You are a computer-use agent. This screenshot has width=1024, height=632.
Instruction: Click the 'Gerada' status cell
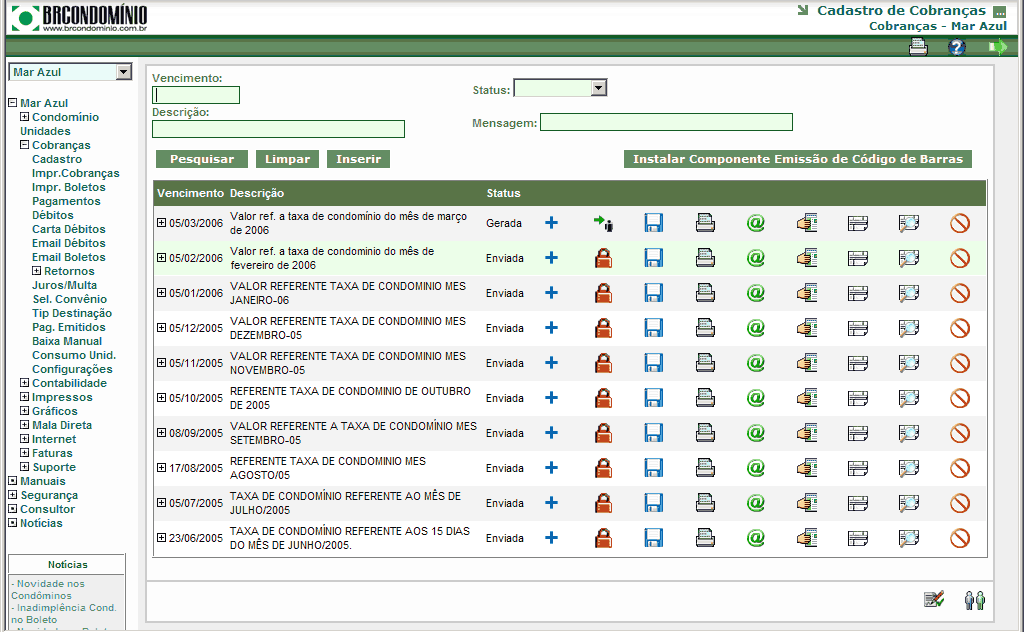click(x=504, y=223)
